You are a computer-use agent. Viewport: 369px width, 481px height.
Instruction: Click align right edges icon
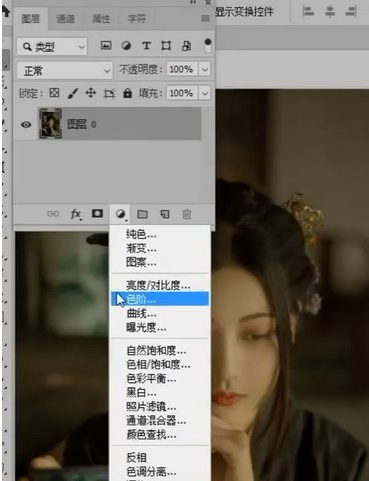(351, 12)
